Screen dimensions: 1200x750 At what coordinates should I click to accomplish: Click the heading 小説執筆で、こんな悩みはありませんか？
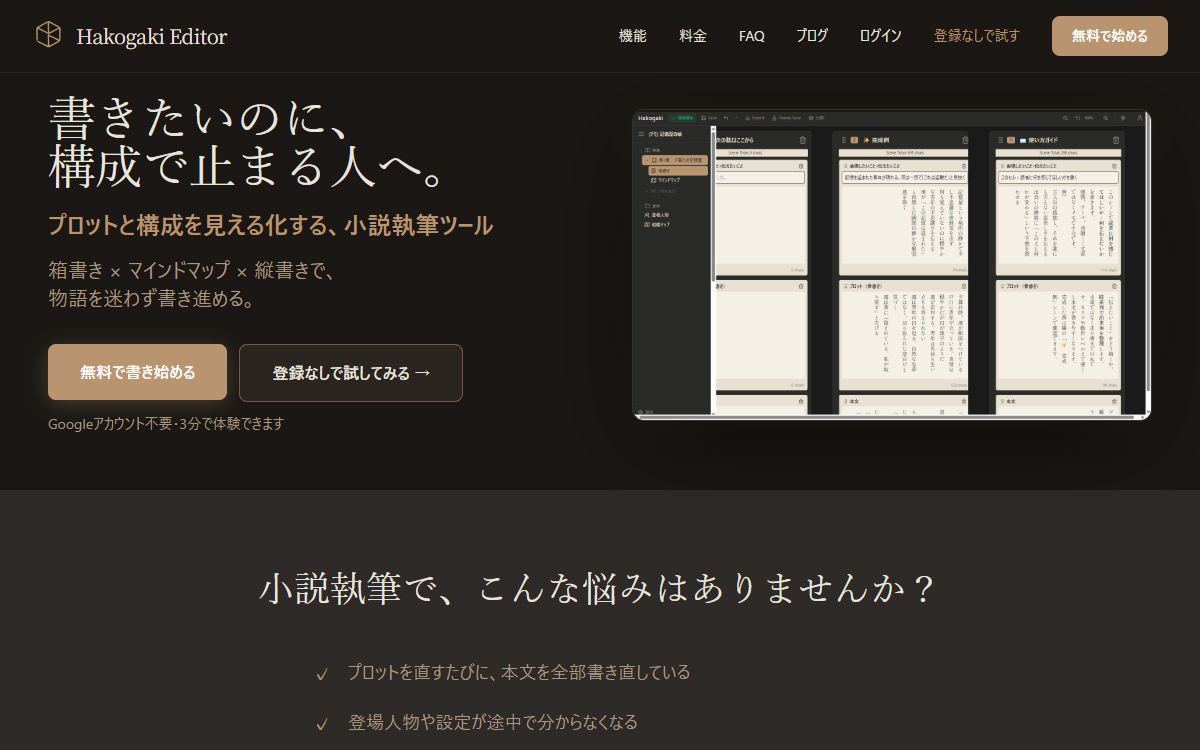tap(599, 588)
